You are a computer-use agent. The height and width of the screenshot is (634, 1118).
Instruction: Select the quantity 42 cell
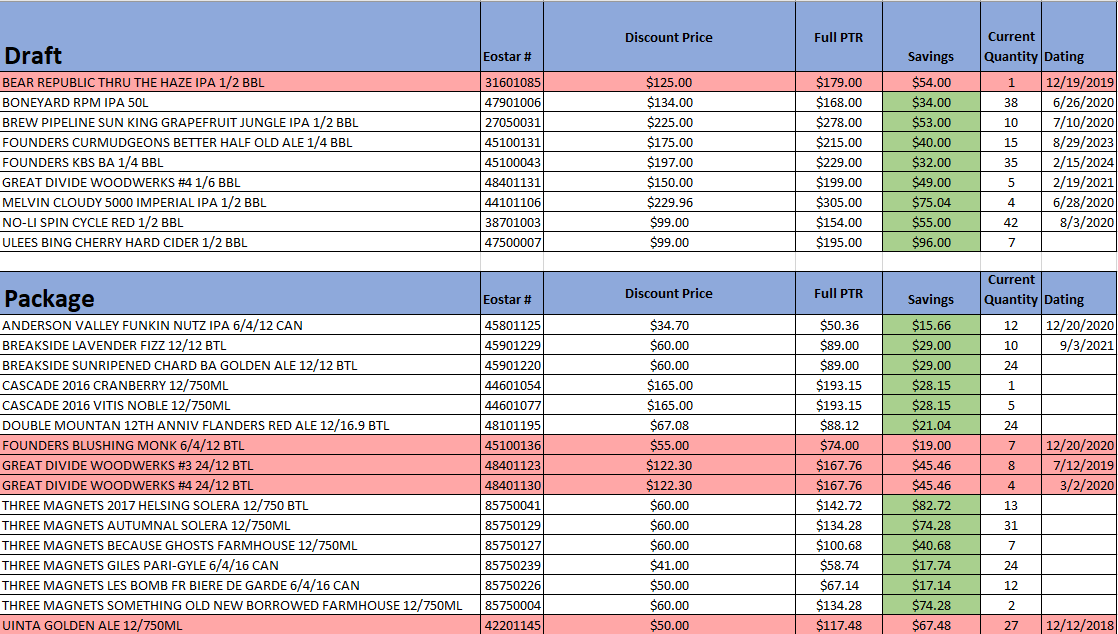[1010, 222]
